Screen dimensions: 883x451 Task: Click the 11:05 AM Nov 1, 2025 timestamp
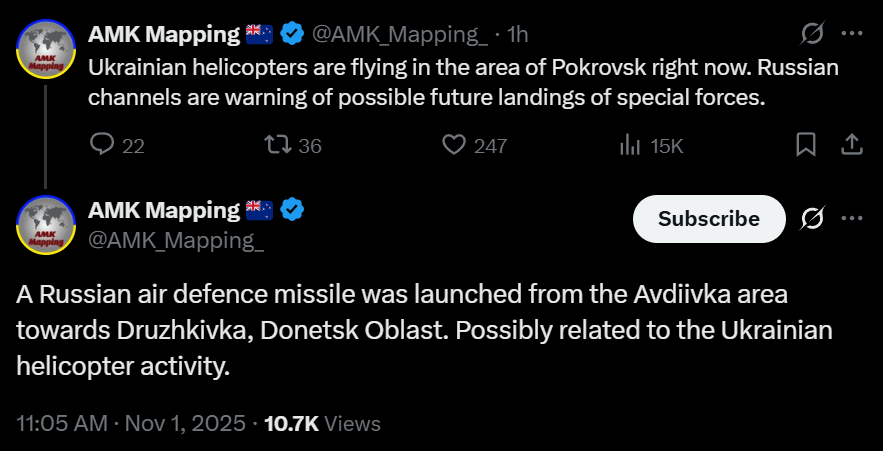(x=131, y=424)
